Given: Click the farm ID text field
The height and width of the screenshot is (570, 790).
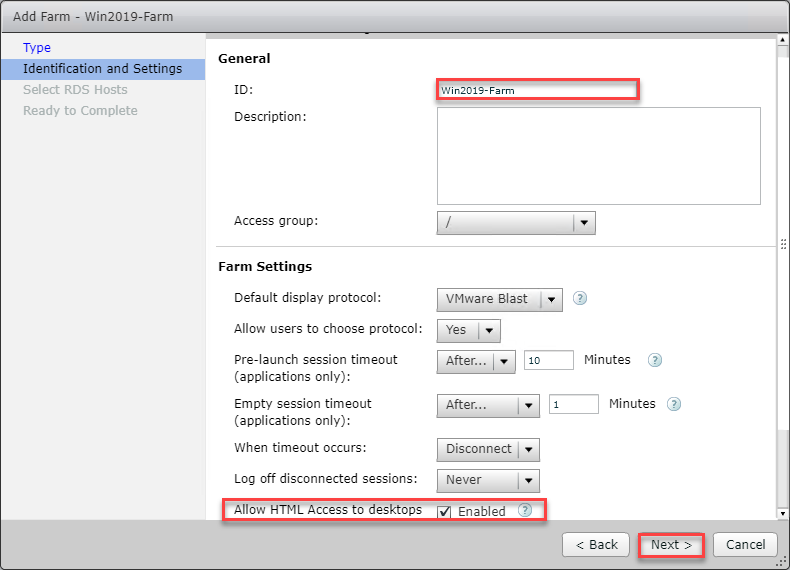Looking at the screenshot, I should pyautogui.click(x=537, y=90).
